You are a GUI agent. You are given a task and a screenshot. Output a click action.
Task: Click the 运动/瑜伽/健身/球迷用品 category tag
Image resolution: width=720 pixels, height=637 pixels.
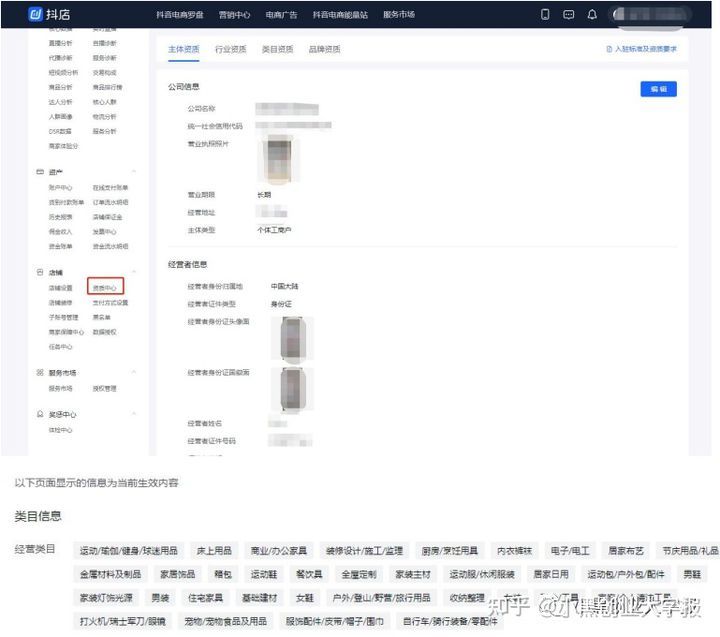pyautogui.click(x=129, y=550)
